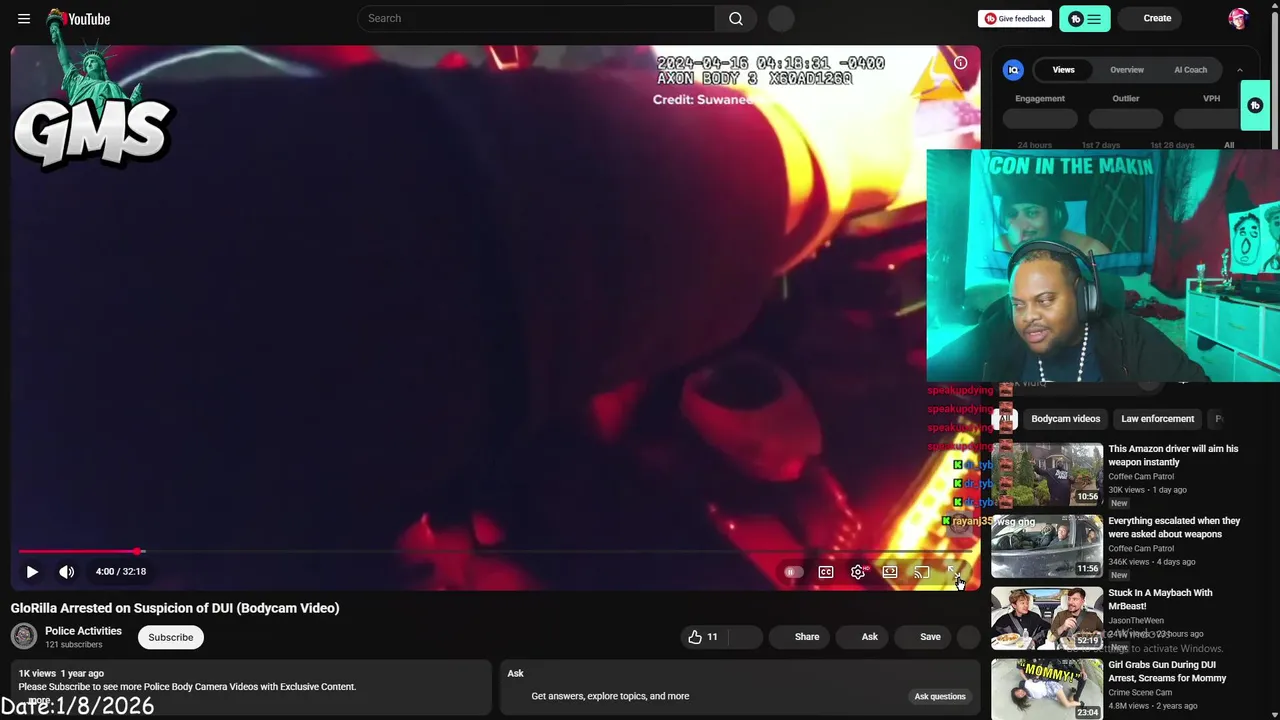Image resolution: width=1280 pixels, height=720 pixels.
Task: Open 'Everything escalated' video thumbnail
Action: click(x=1047, y=547)
